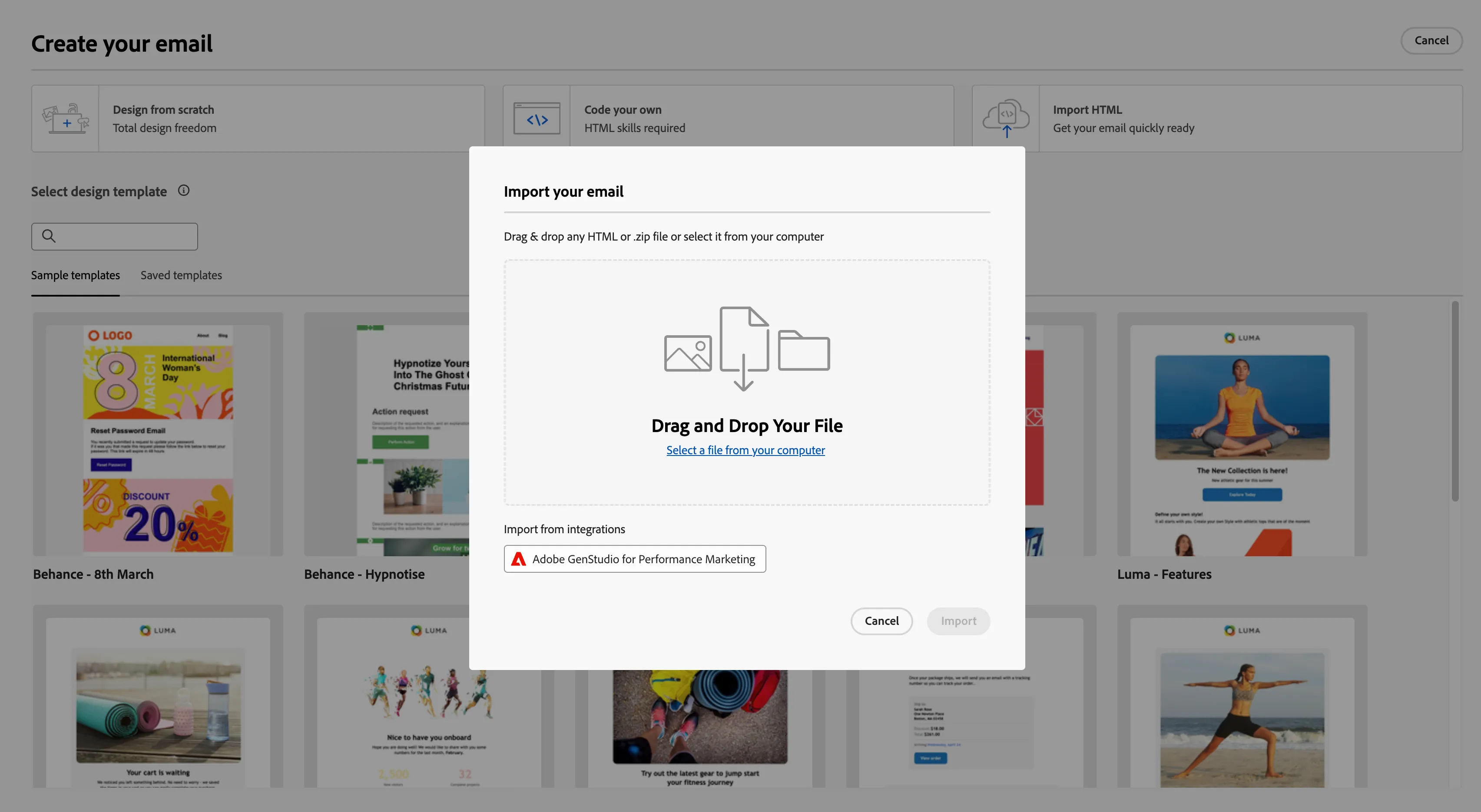
Task: Cancel the Import your email dialog
Action: pos(881,621)
